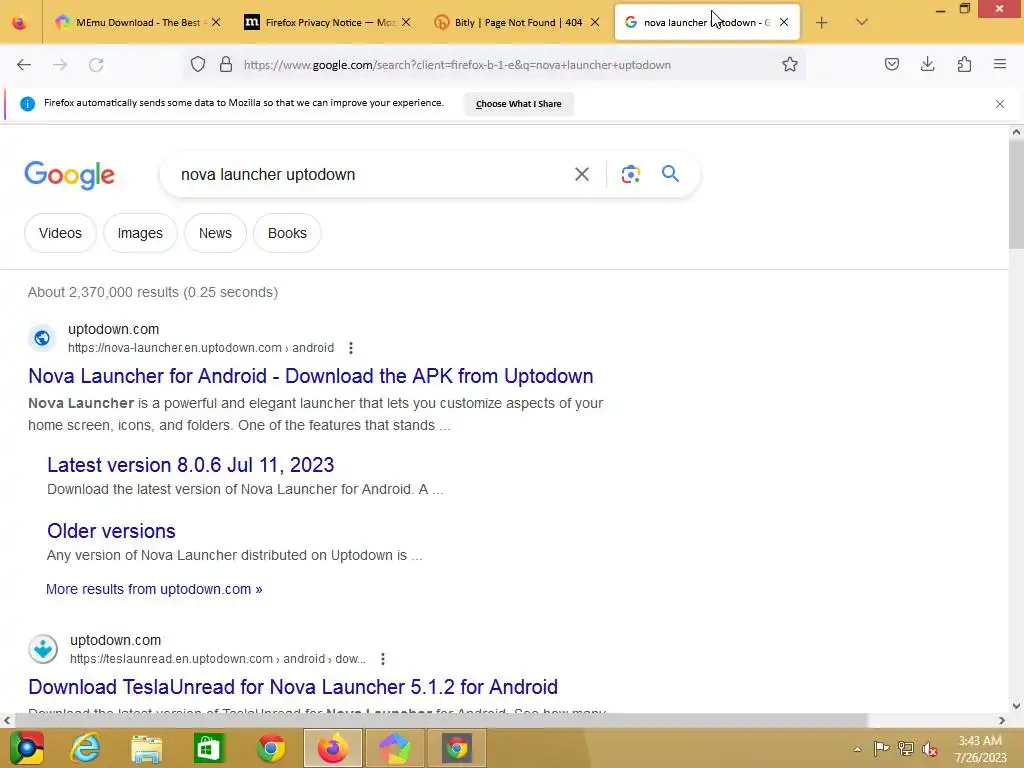
Task: Open Download TeslaUnread for Nova Launcher result
Action: 293,687
